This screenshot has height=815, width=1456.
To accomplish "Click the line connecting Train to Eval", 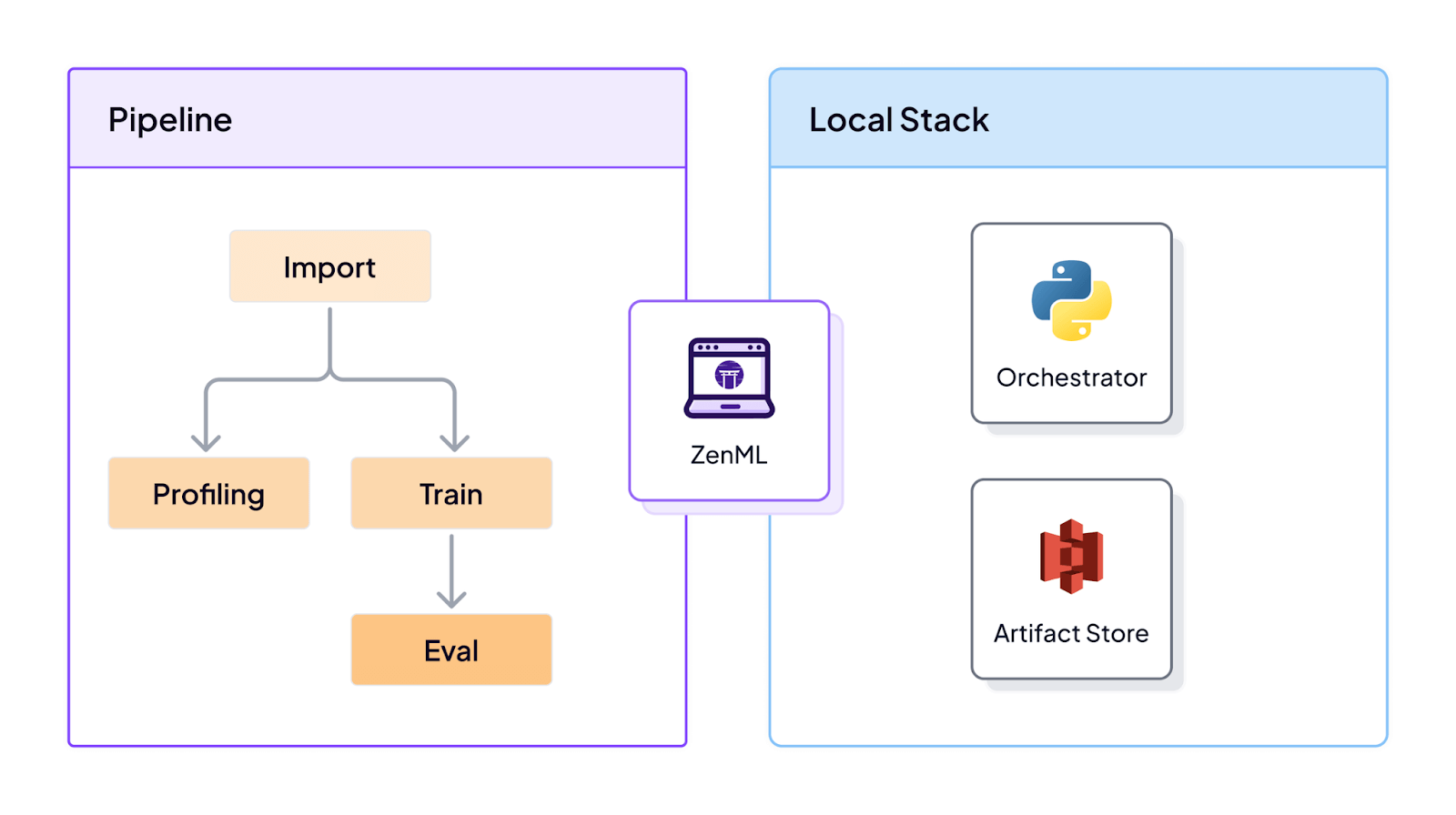I will [451, 562].
